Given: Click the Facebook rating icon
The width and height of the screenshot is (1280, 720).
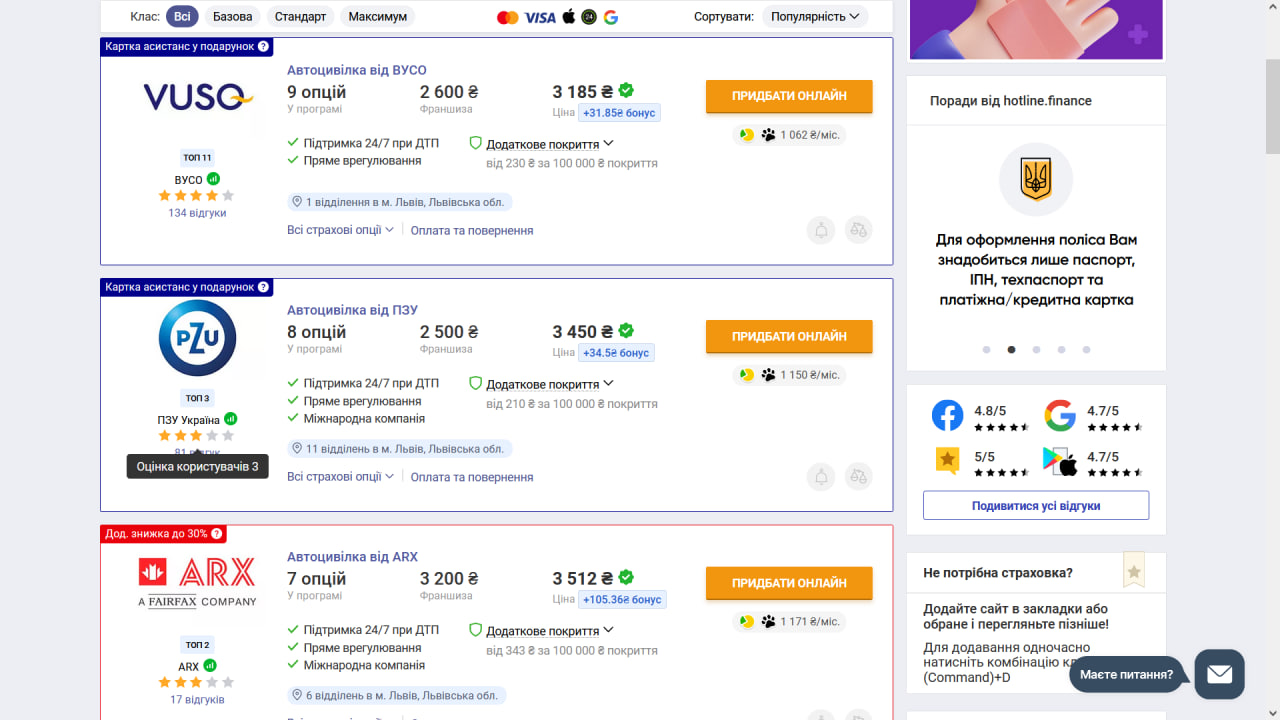Looking at the screenshot, I should coord(947,415).
